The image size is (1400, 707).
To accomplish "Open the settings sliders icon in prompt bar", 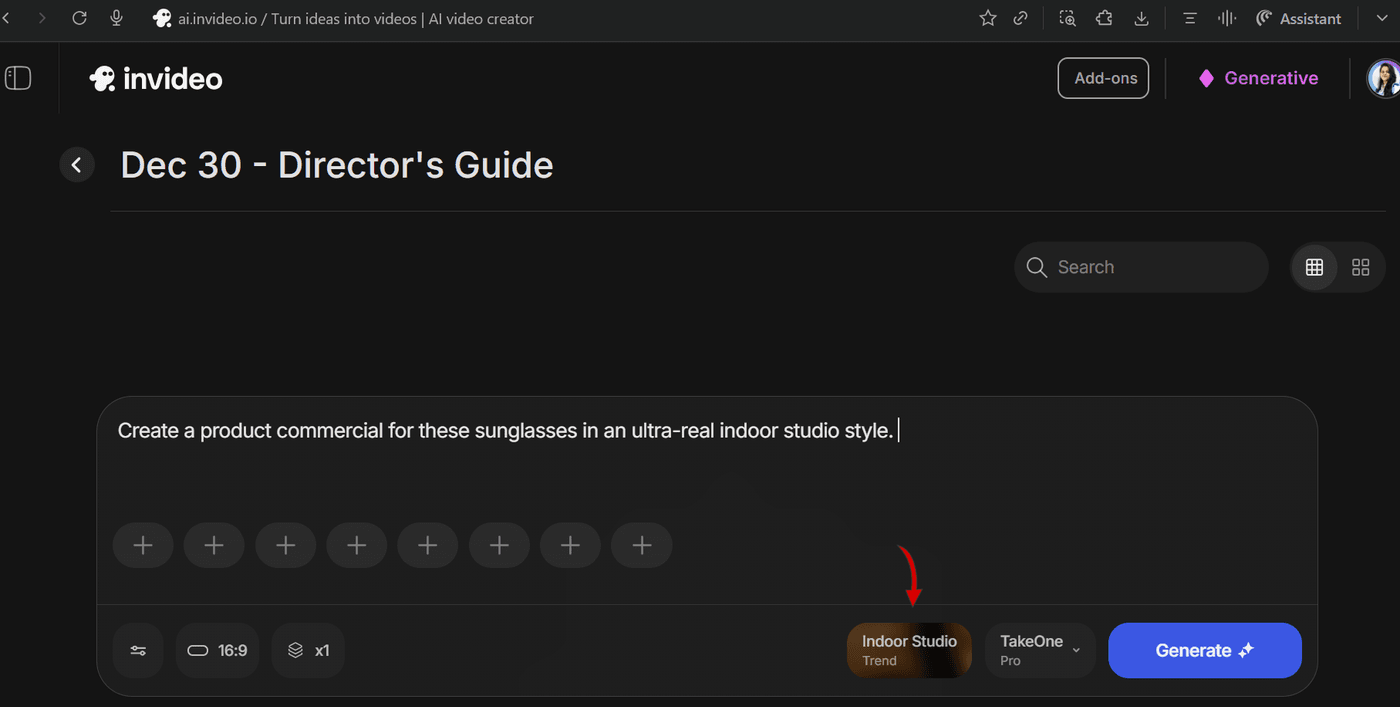I will 138,651.
